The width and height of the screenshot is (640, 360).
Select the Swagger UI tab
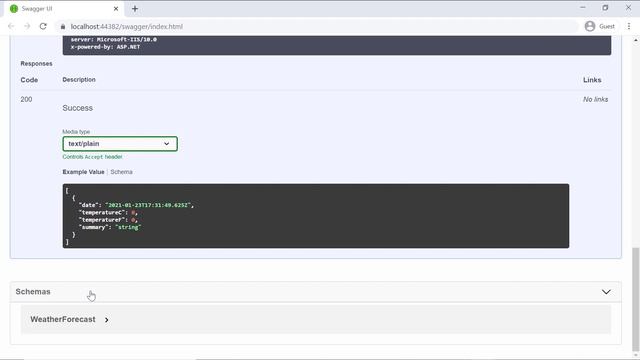63,9
